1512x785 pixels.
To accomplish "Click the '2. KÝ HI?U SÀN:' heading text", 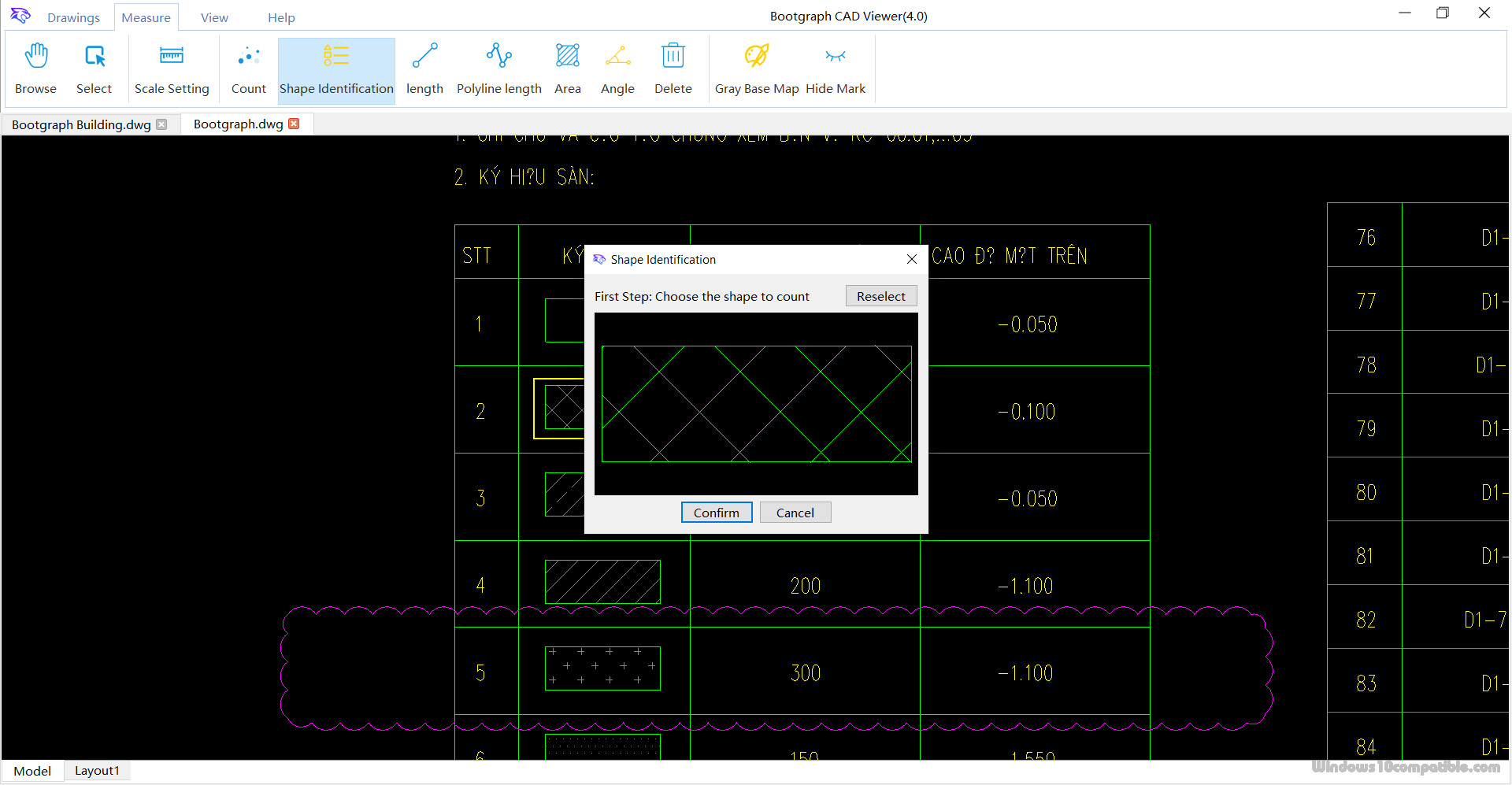I will [524, 177].
